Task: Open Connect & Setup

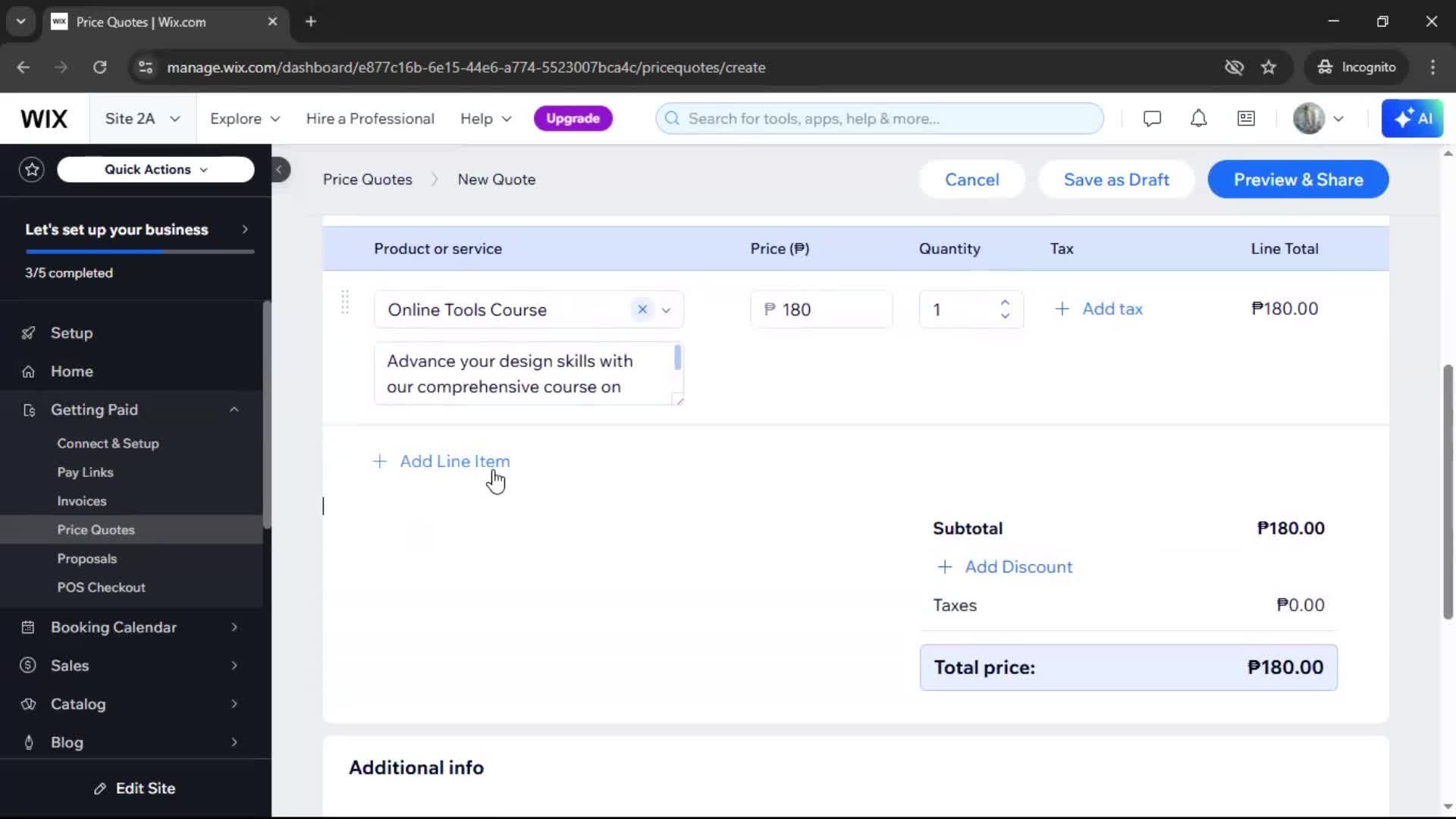Action: tap(108, 444)
